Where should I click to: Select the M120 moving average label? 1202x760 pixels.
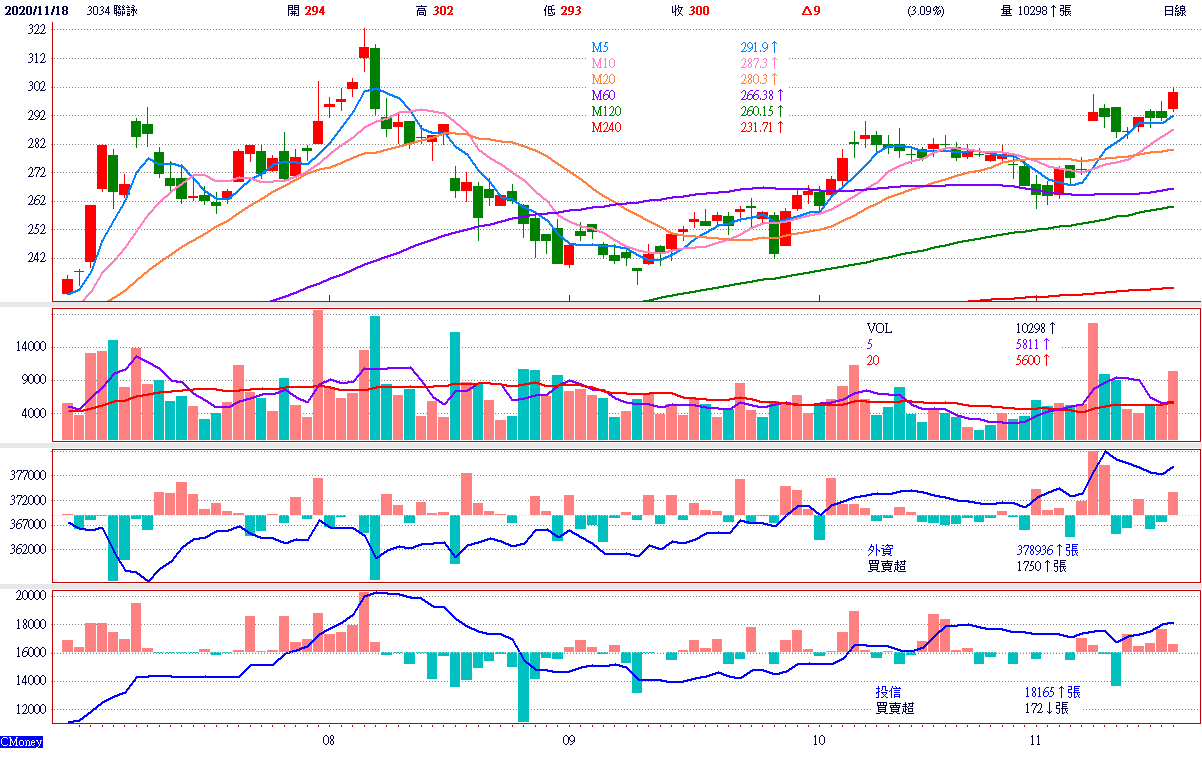[606, 111]
